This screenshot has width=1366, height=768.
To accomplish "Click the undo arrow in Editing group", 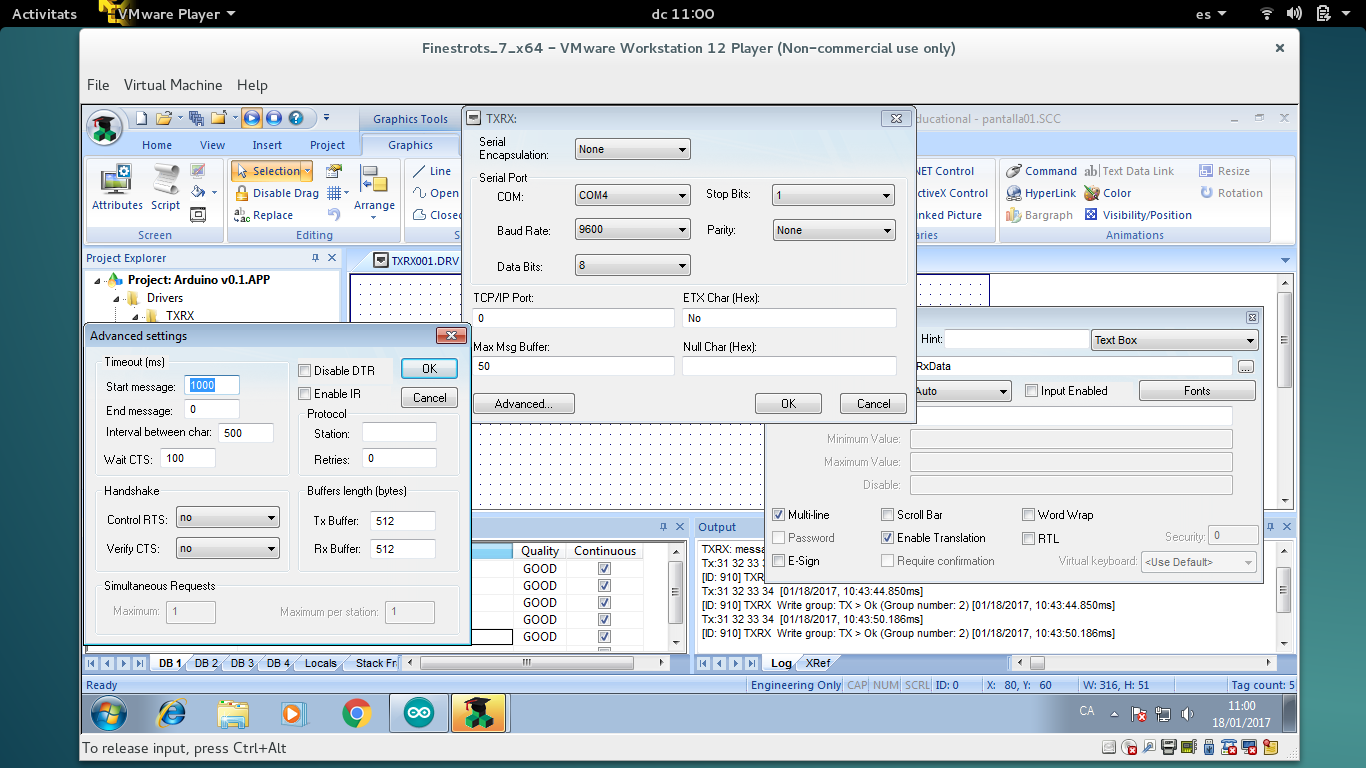I will 334,215.
